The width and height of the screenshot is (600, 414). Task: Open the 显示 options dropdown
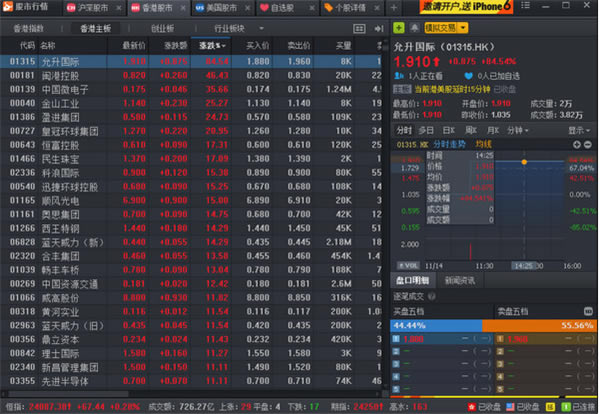click(x=579, y=130)
